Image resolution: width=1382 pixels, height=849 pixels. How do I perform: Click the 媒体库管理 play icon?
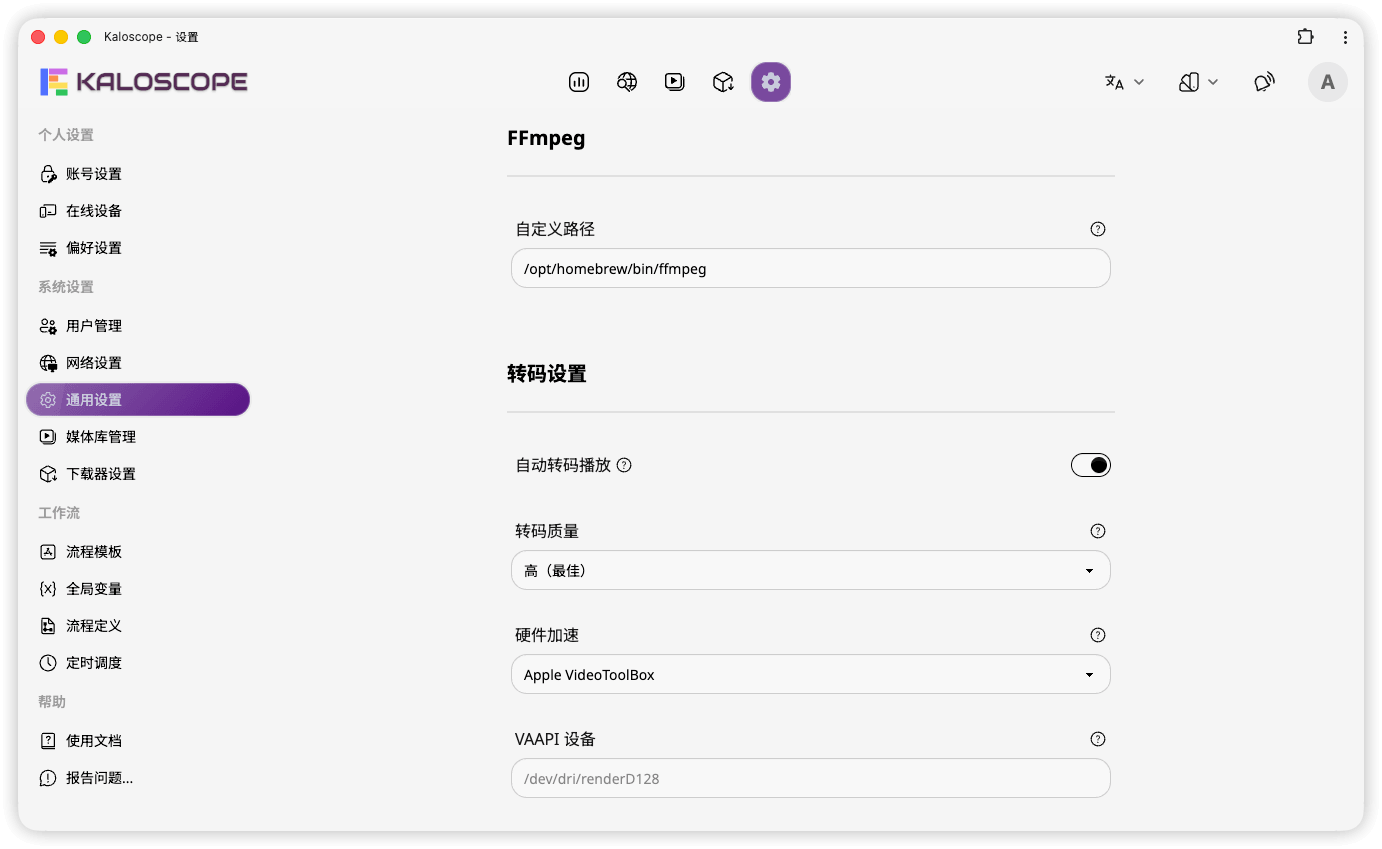click(x=48, y=437)
